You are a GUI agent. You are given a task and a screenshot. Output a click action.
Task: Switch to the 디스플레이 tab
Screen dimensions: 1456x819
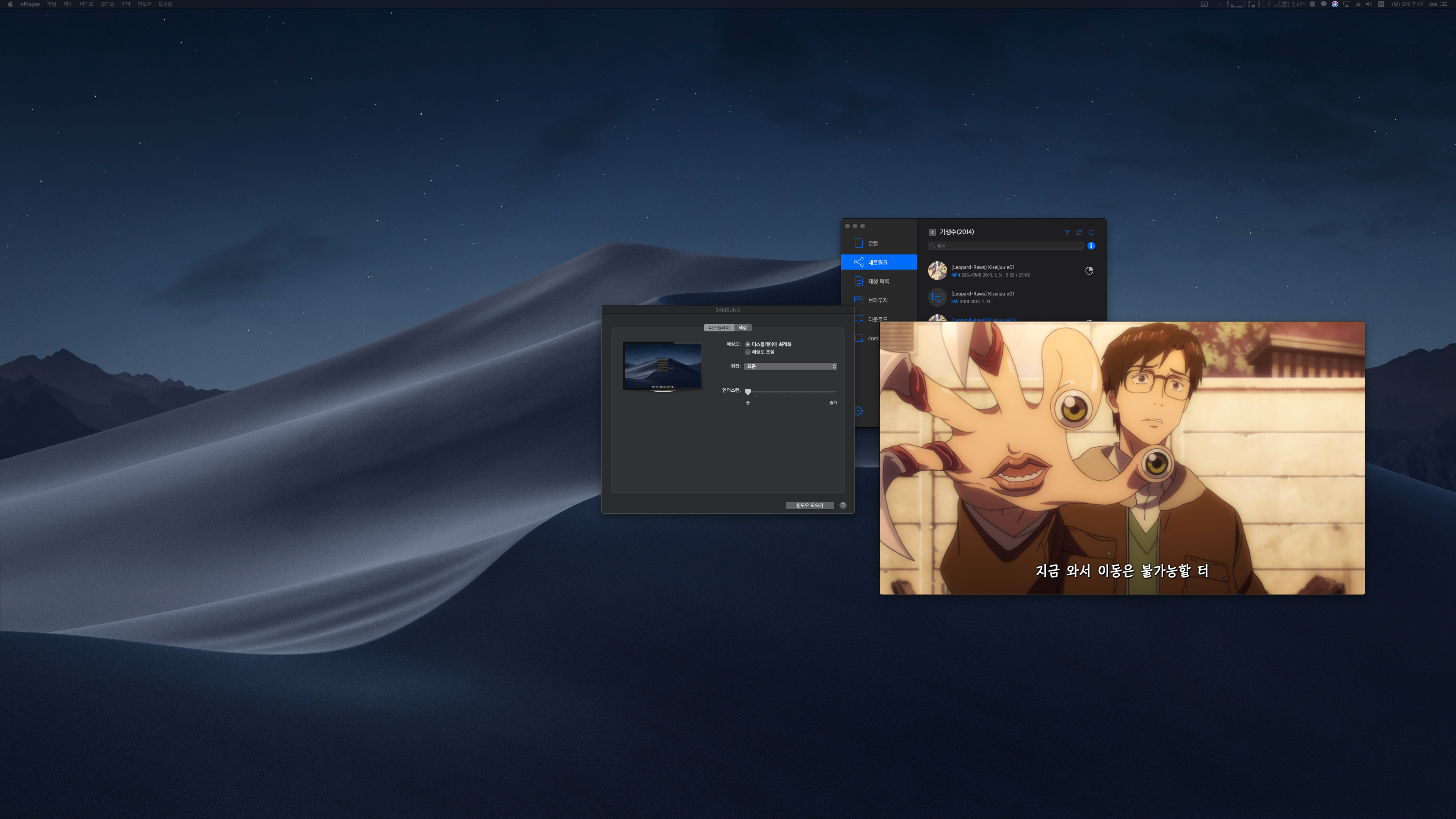point(719,328)
